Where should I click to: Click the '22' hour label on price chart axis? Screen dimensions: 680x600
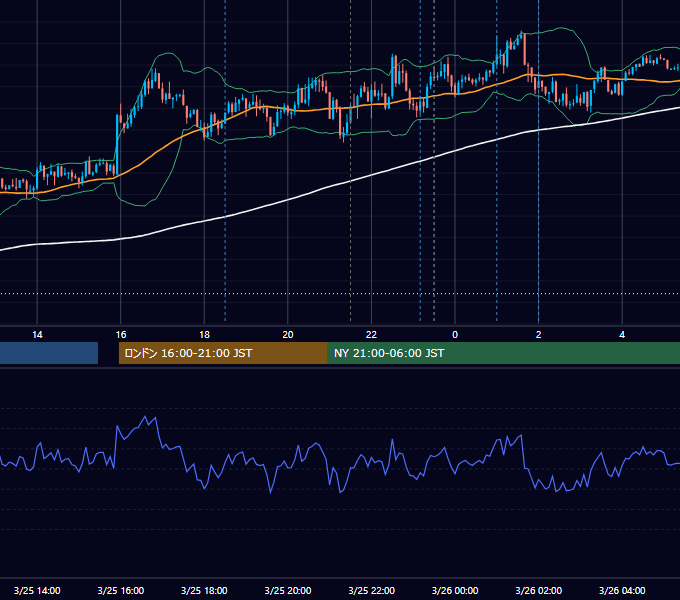pos(371,334)
